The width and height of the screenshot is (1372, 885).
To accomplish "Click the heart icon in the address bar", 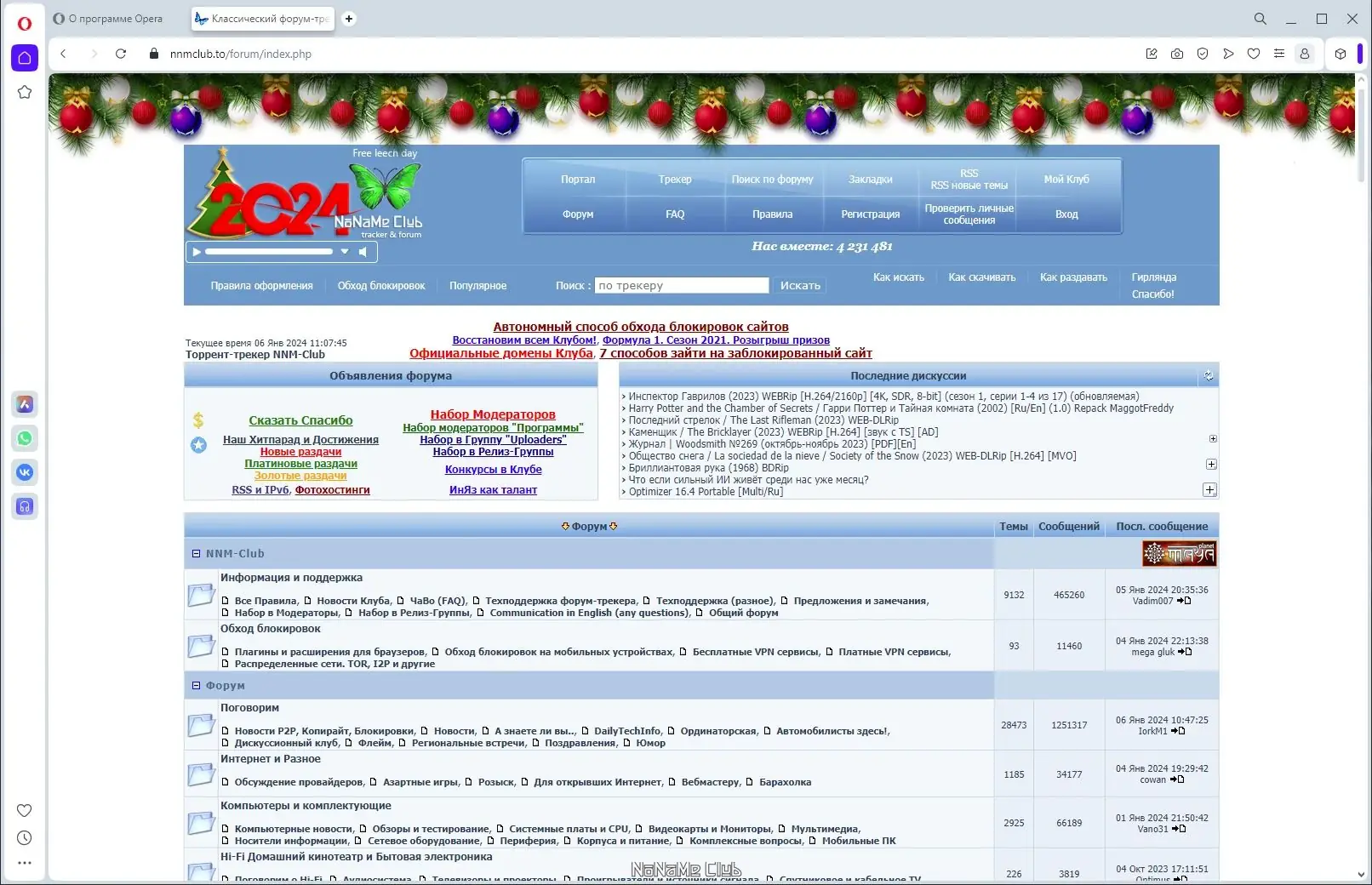I will pos(1254,54).
